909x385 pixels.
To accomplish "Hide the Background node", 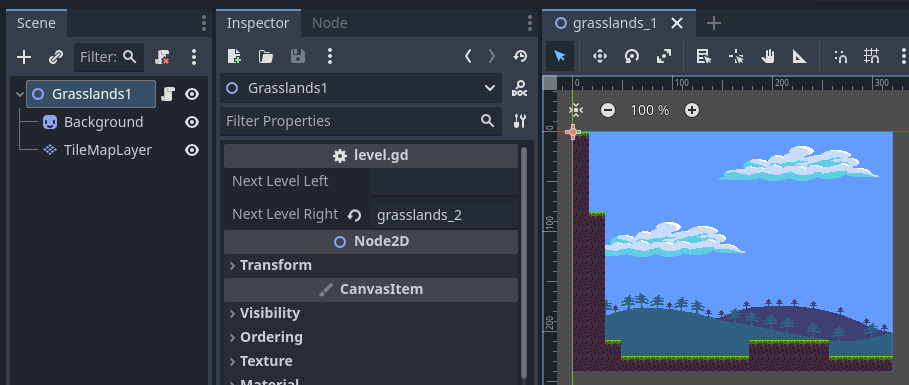I will pos(192,122).
